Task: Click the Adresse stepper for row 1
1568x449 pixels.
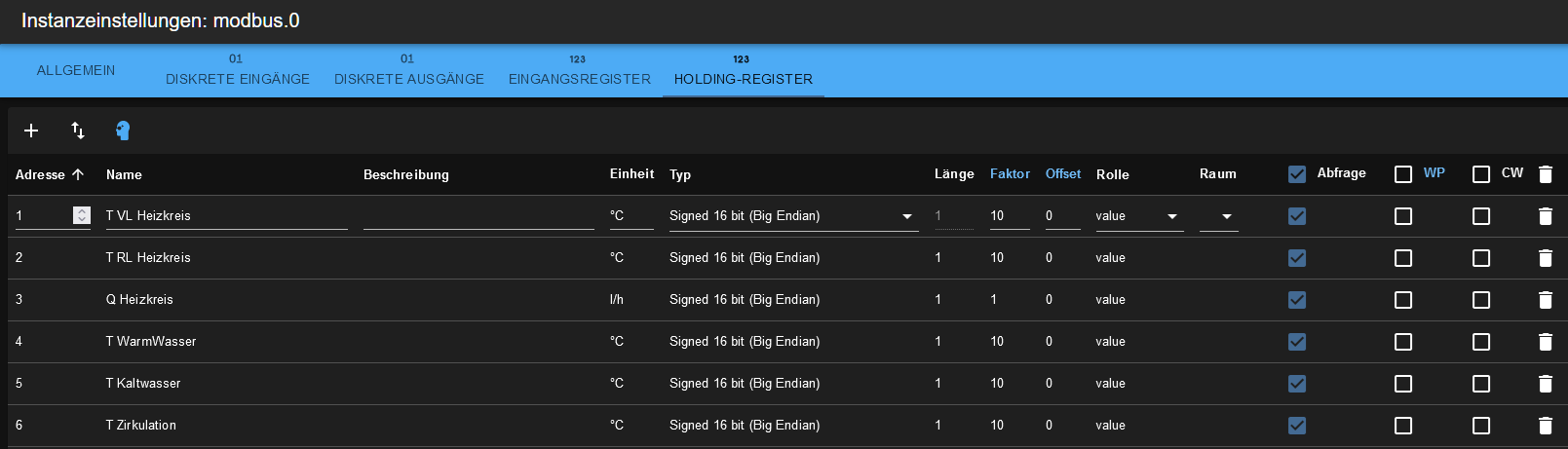Action: click(82, 215)
